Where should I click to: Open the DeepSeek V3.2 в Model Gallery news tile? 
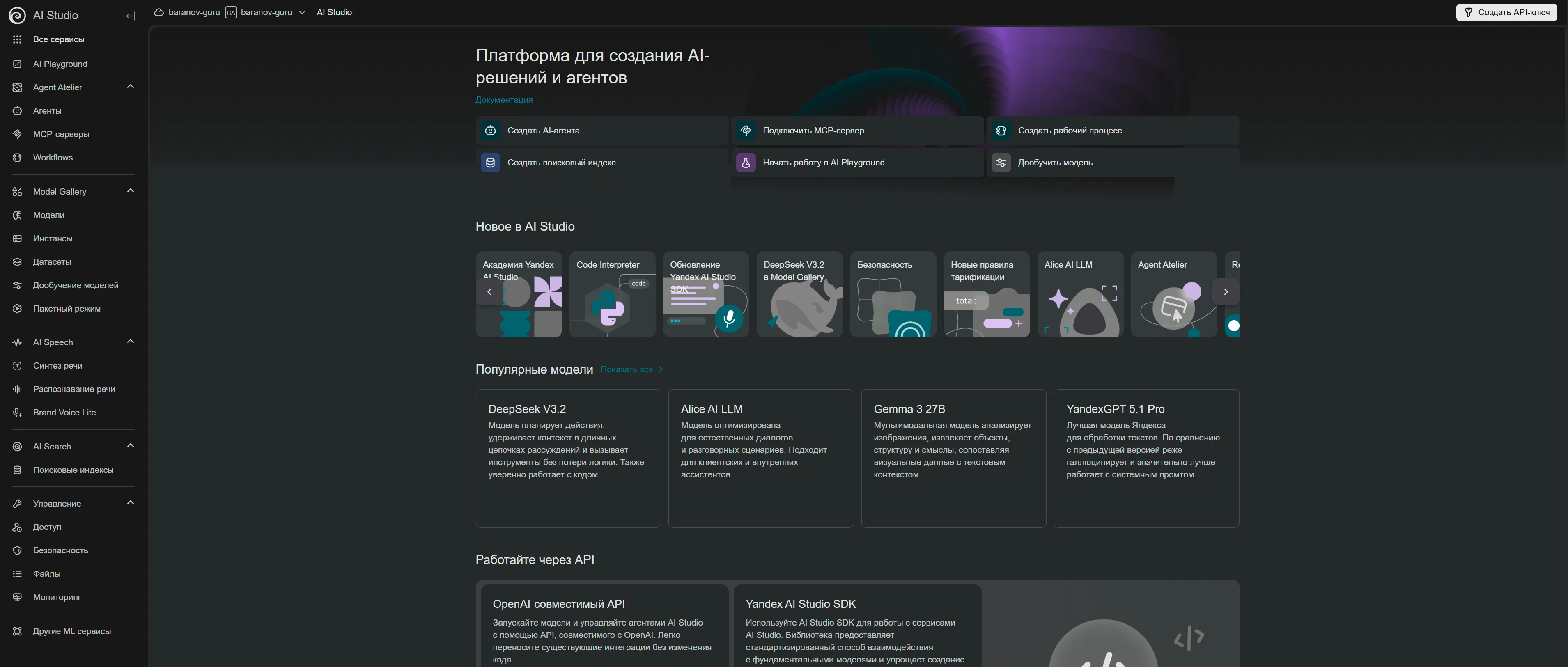[x=799, y=295]
